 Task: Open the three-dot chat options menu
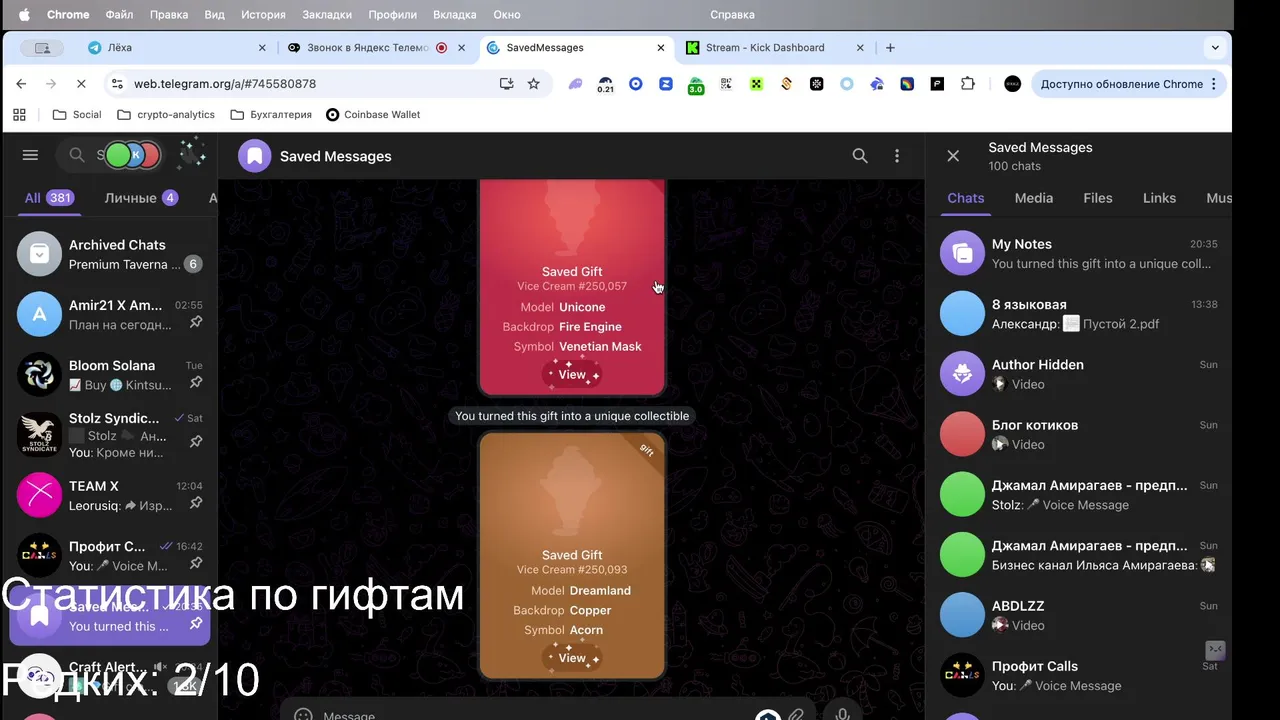(897, 156)
